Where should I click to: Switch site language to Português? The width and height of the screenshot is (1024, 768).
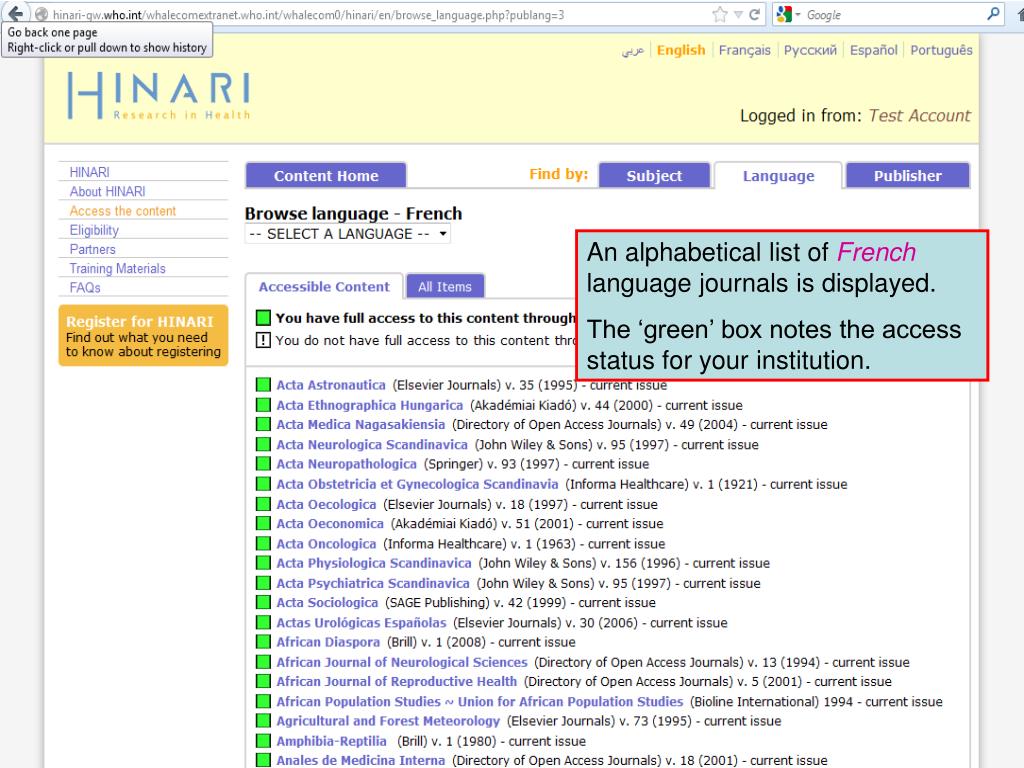941,50
